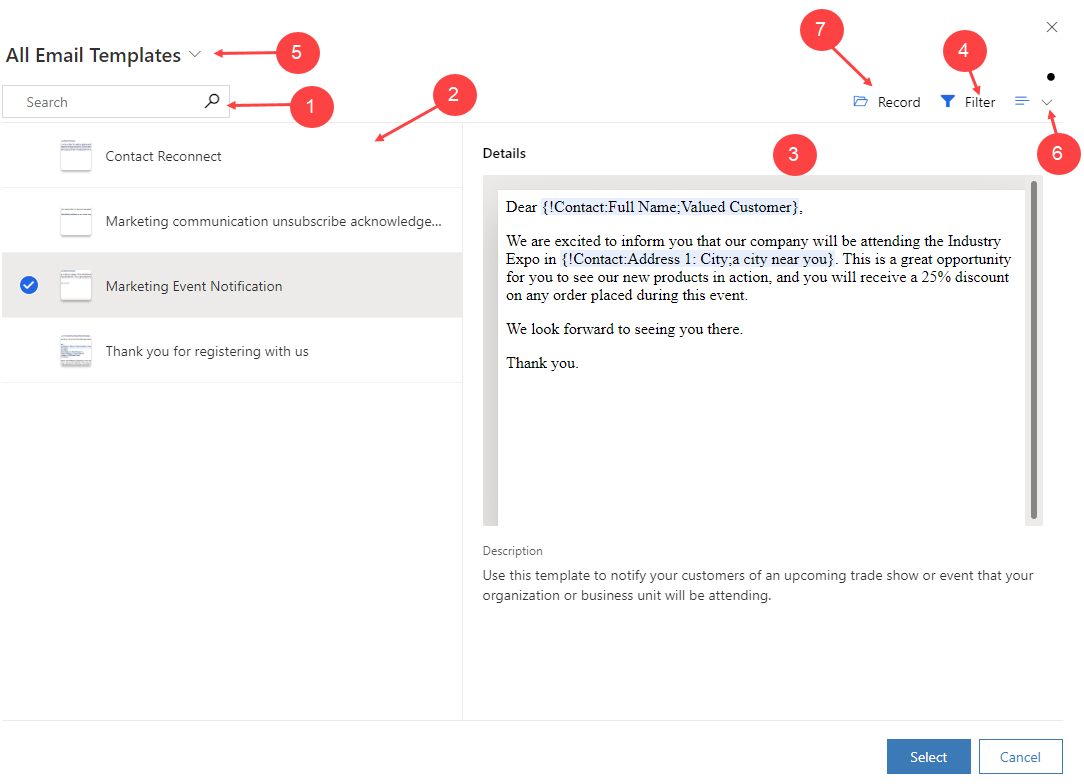Click inside the Search input field
This screenshot has height=784, width=1084.
pos(100,101)
